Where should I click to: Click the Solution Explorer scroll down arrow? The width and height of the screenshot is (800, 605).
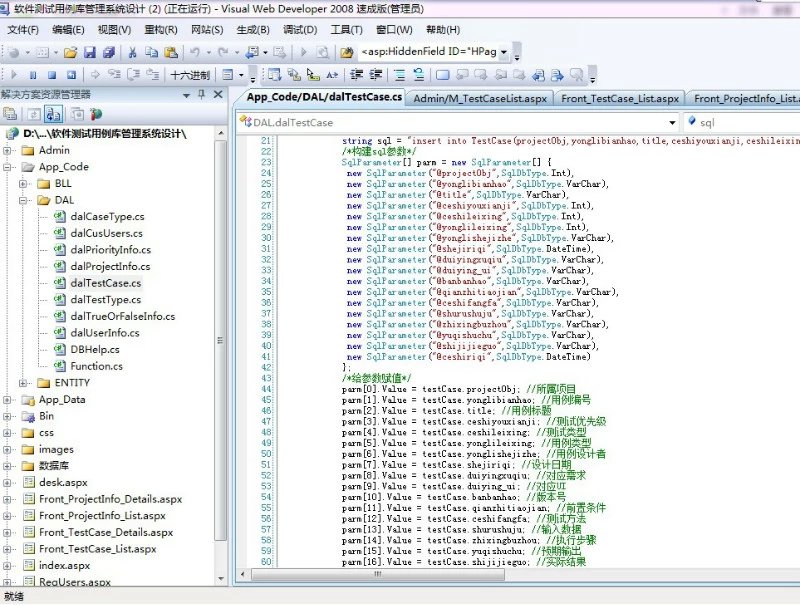tap(221, 579)
